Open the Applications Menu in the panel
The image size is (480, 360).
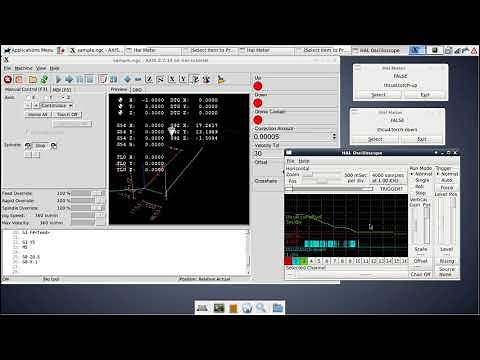[x=29, y=50]
